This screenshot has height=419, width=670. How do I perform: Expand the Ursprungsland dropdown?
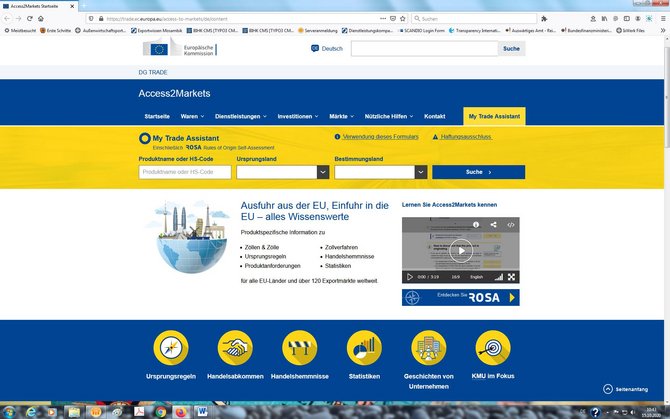click(x=322, y=172)
